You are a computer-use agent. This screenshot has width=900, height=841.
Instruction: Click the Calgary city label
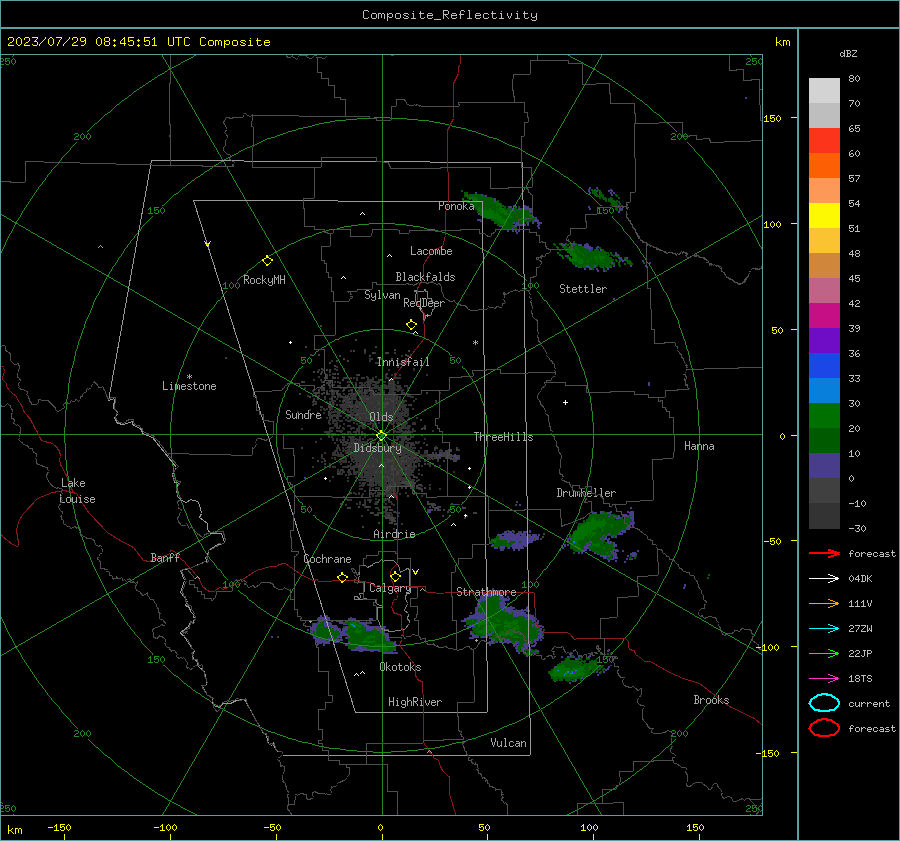point(390,588)
